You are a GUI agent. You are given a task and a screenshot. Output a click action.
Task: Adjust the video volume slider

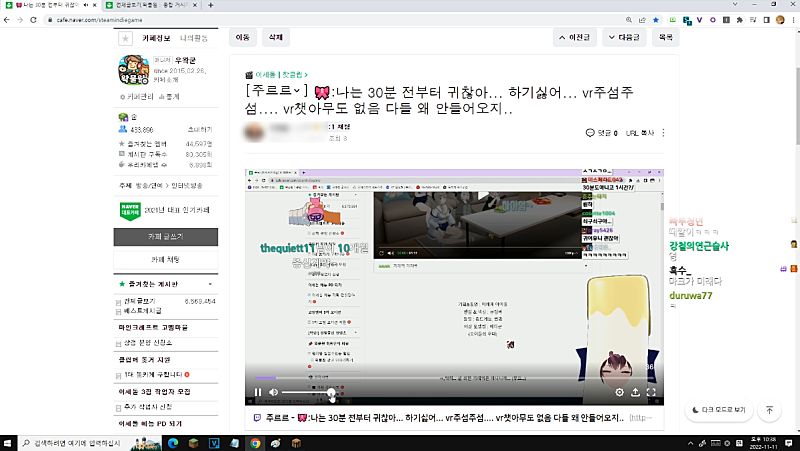click(x=308, y=392)
